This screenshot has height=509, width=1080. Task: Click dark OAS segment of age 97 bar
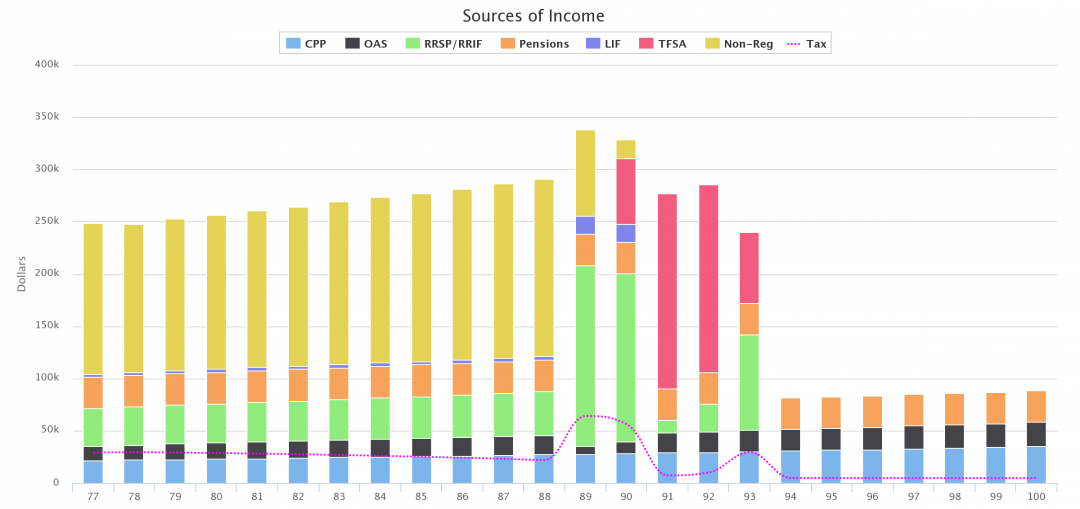coord(913,437)
